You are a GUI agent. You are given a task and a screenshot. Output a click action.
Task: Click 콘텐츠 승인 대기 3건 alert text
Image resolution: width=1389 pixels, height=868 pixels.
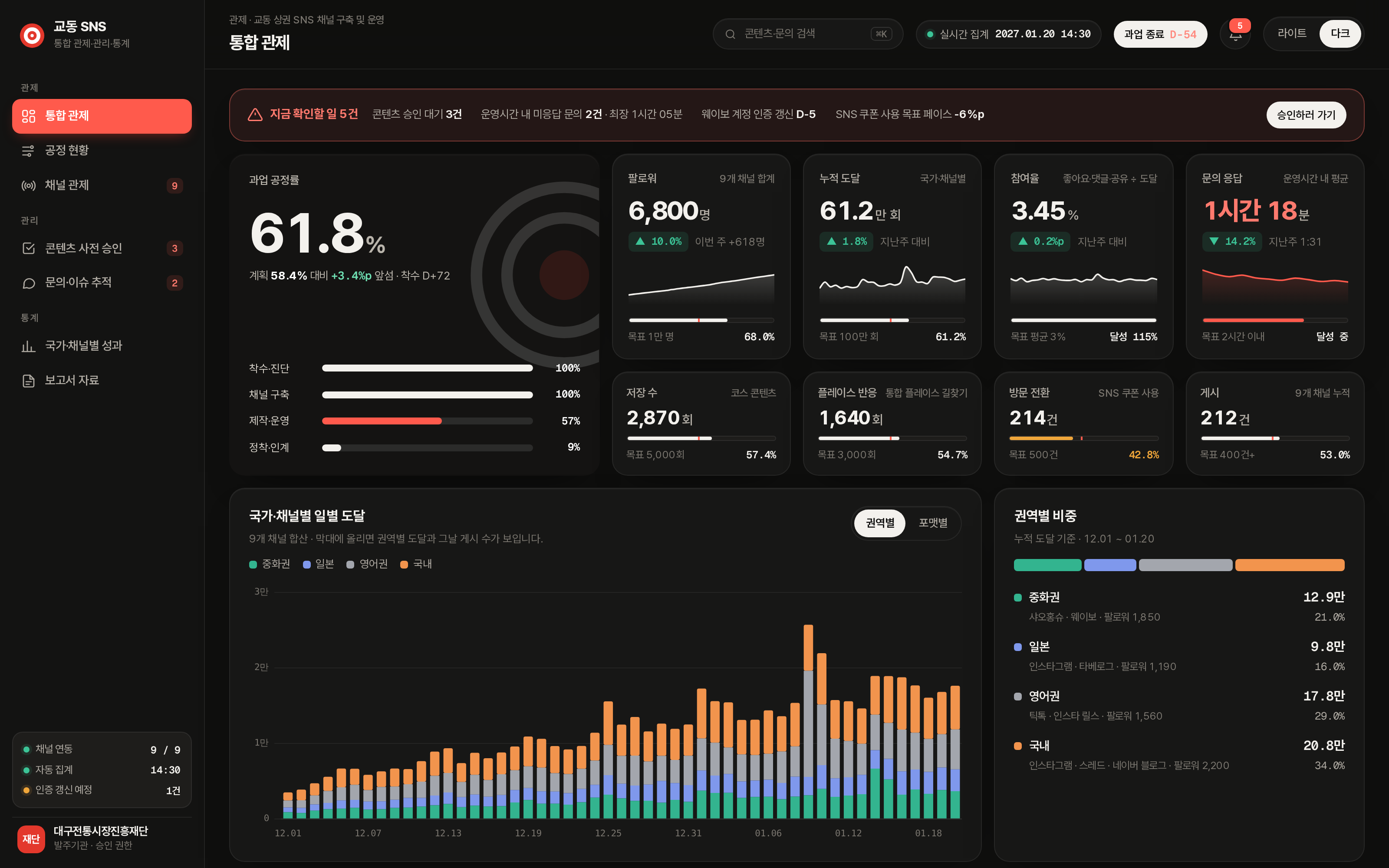pyautogui.click(x=417, y=114)
